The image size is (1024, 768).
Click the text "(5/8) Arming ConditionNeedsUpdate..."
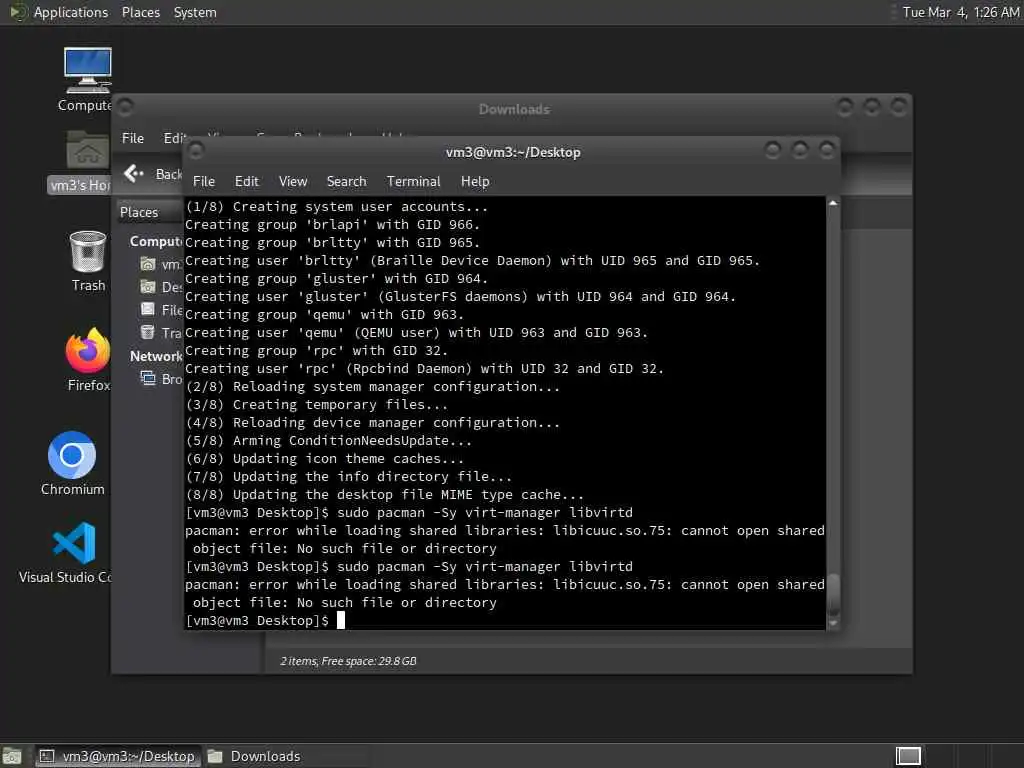pyautogui.click(x=328, y=440)
